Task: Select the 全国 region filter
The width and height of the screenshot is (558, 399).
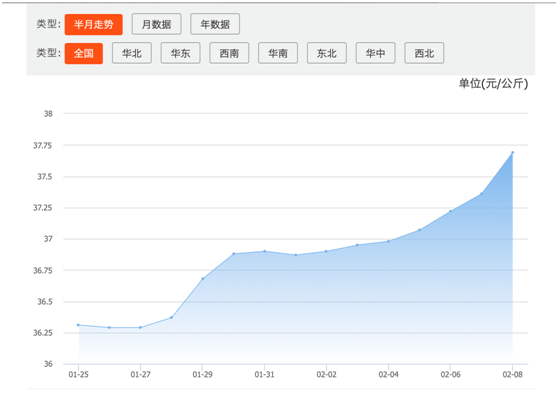Action: point(84,53)
